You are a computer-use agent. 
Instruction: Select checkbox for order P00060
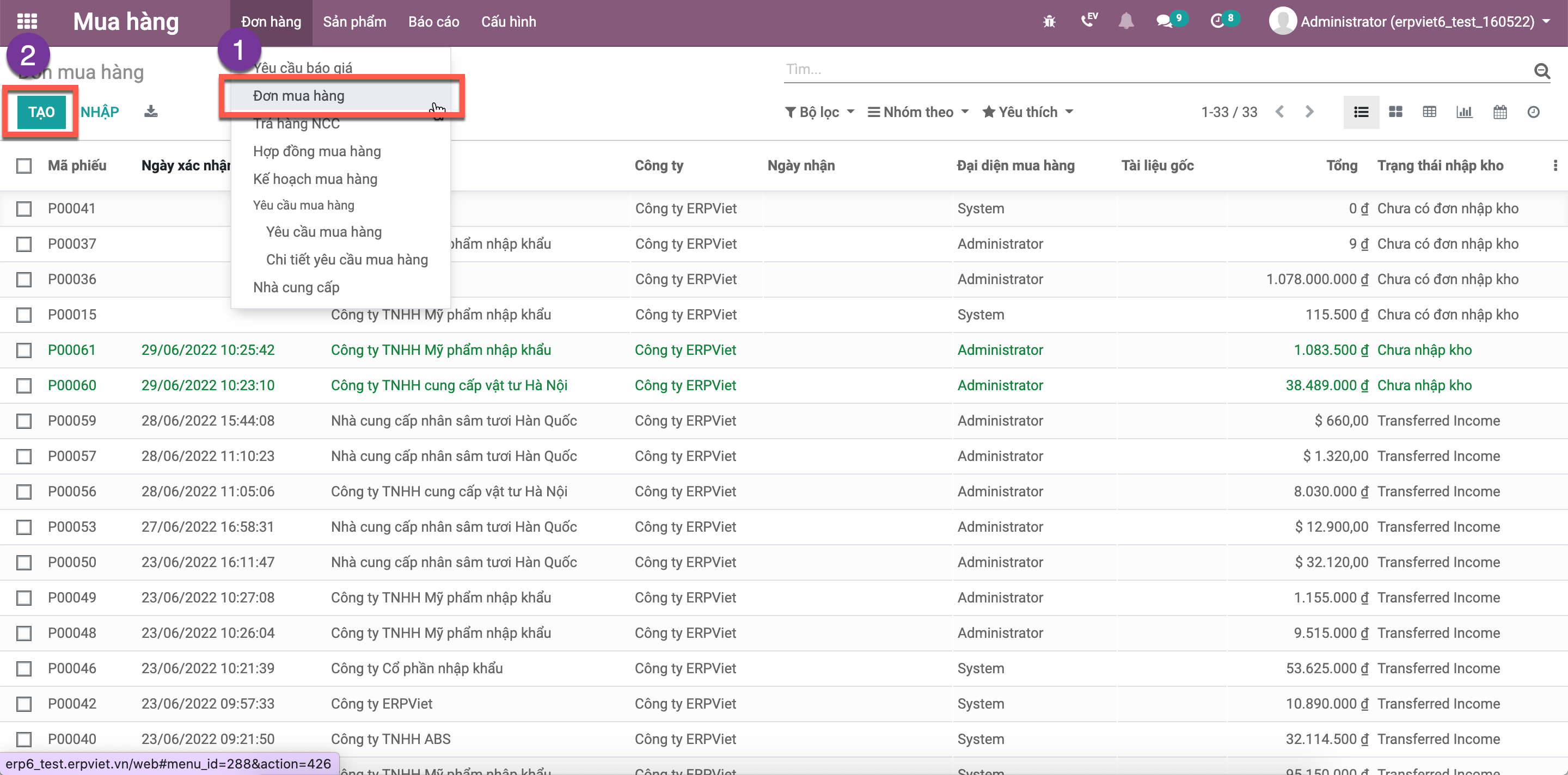[24, 385]
